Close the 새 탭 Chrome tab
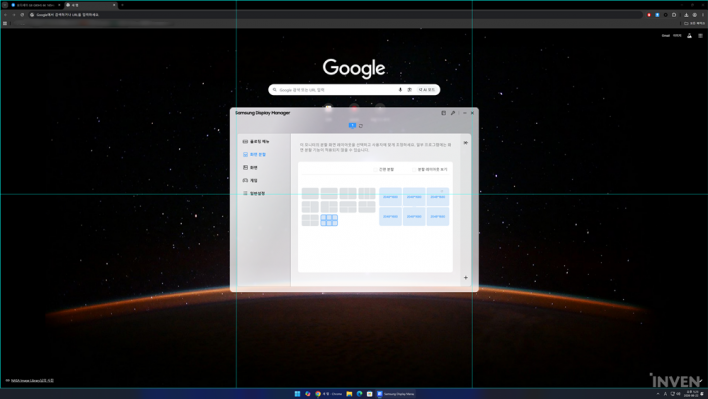The width and height of the screenshot is (708, 399). pyautogui.click(x=114, y=5)
